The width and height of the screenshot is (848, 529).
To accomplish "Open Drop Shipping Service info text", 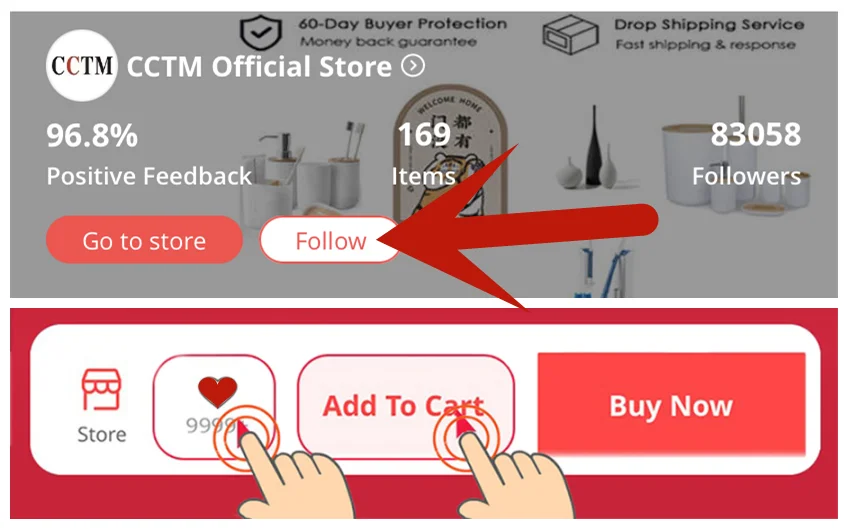I will coord(708,34).
